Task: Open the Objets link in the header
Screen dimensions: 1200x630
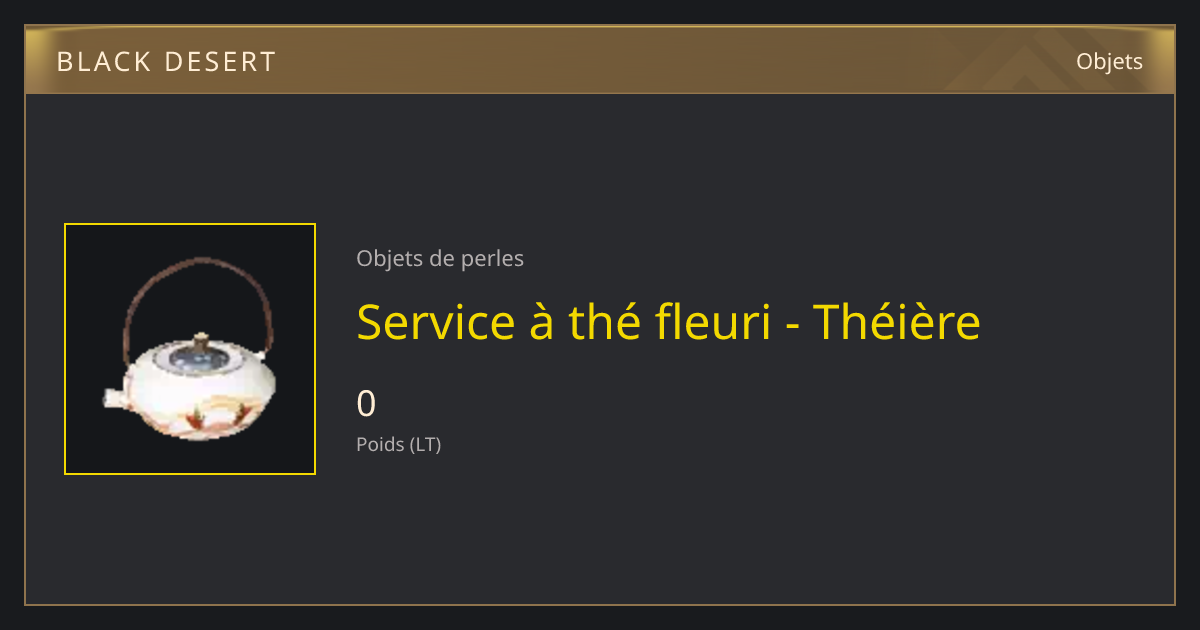Action: [x=1109, y=62]
